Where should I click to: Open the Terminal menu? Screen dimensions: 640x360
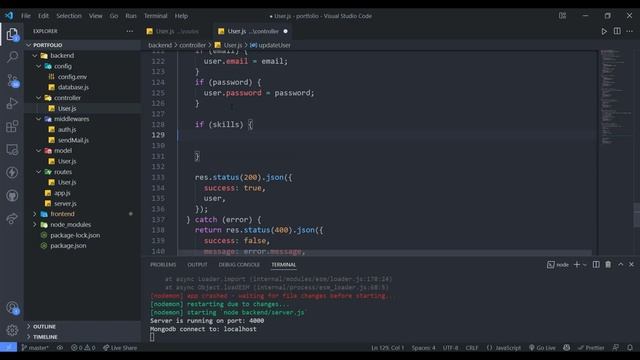156,16
